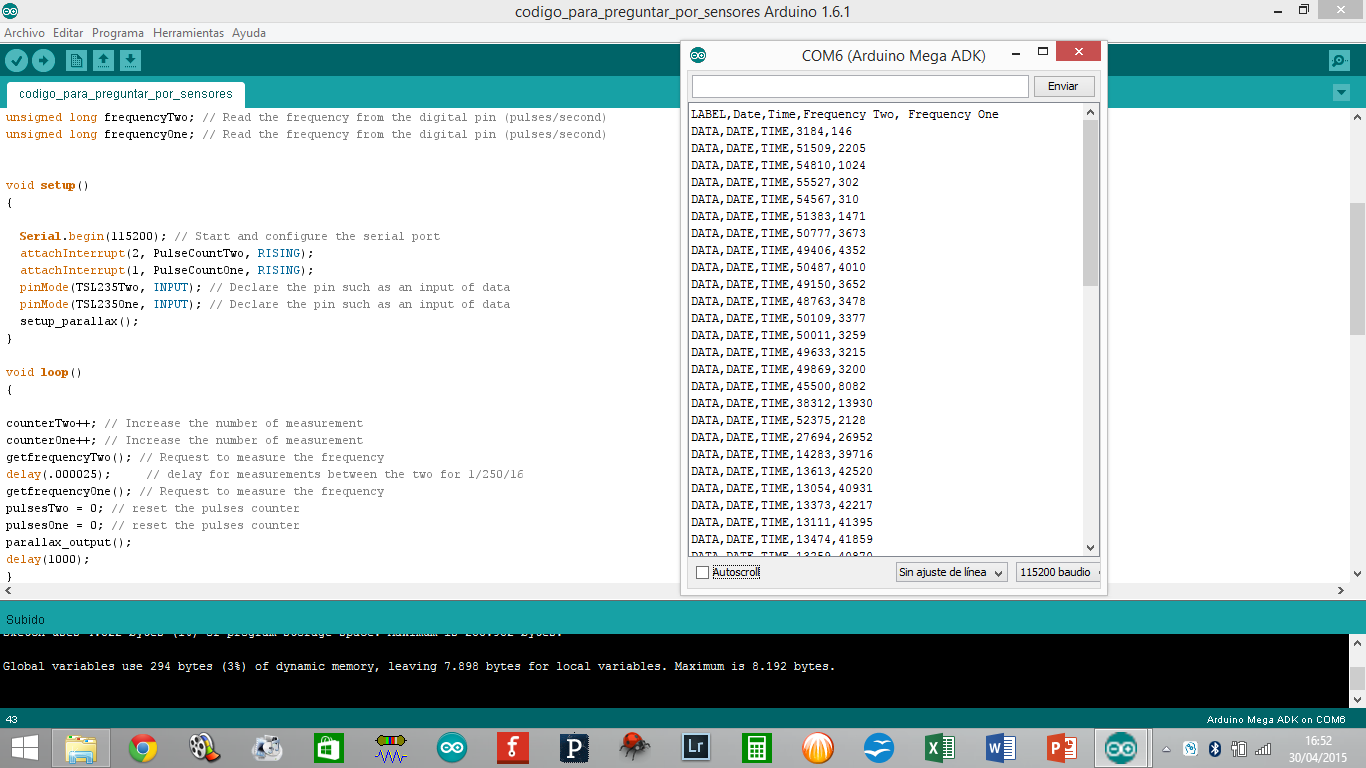Open the sketch tab menu arrow
The height and width of the screenshot is (768, 1366).
[1341, 93]
